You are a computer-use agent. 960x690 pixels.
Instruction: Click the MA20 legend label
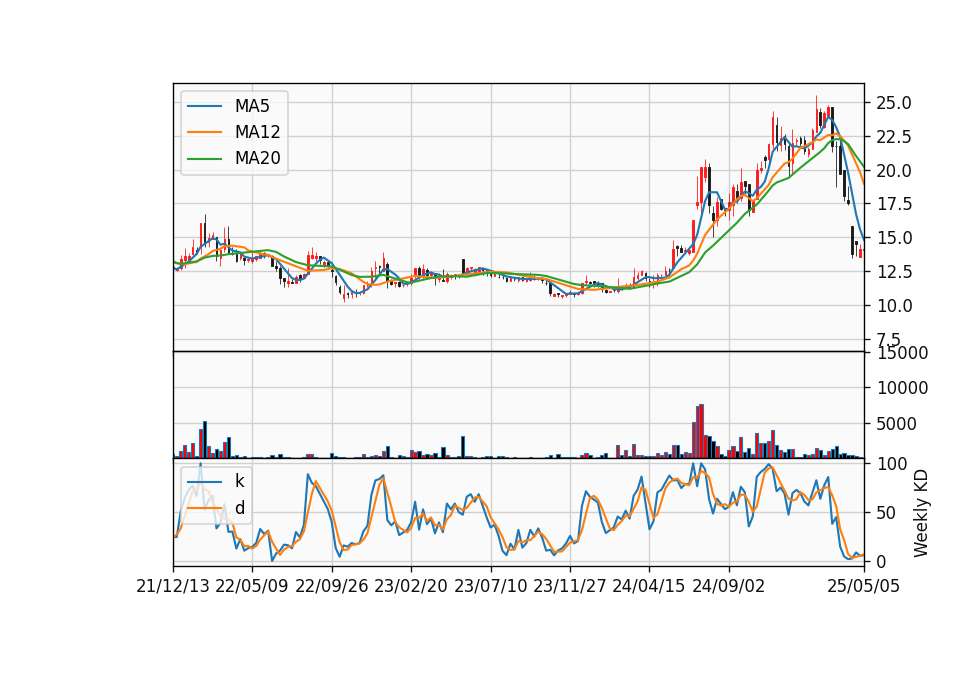click(x=257, y=158)
